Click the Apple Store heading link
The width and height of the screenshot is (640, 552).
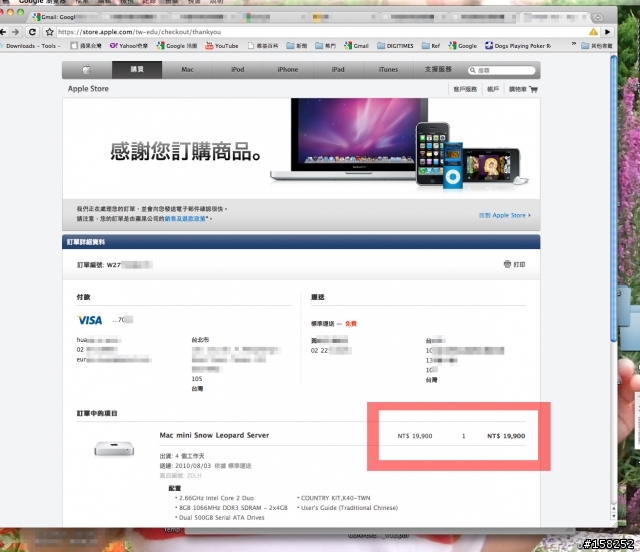tap(88, 89)
